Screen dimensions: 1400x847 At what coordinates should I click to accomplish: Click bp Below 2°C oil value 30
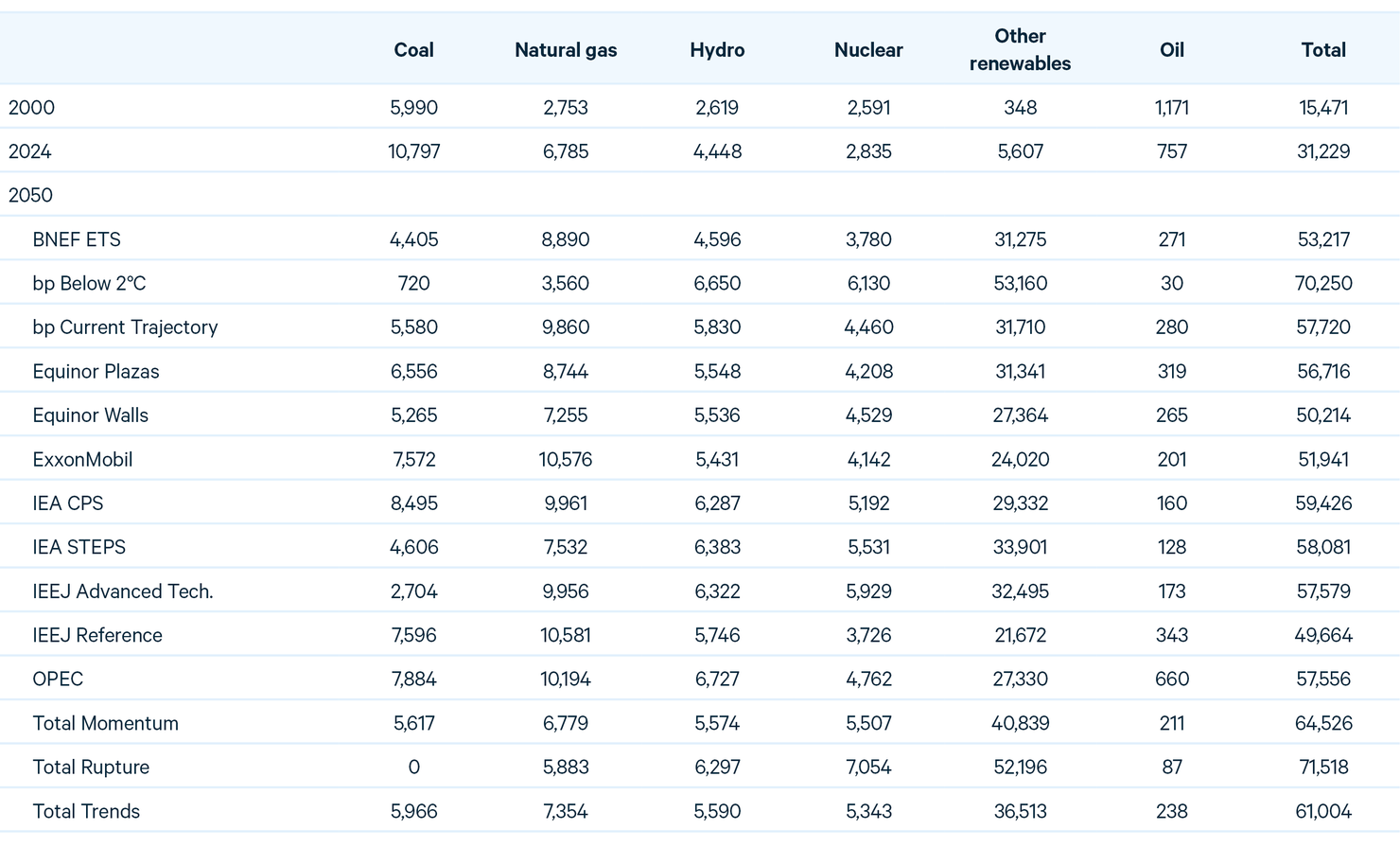point(1171,283)
